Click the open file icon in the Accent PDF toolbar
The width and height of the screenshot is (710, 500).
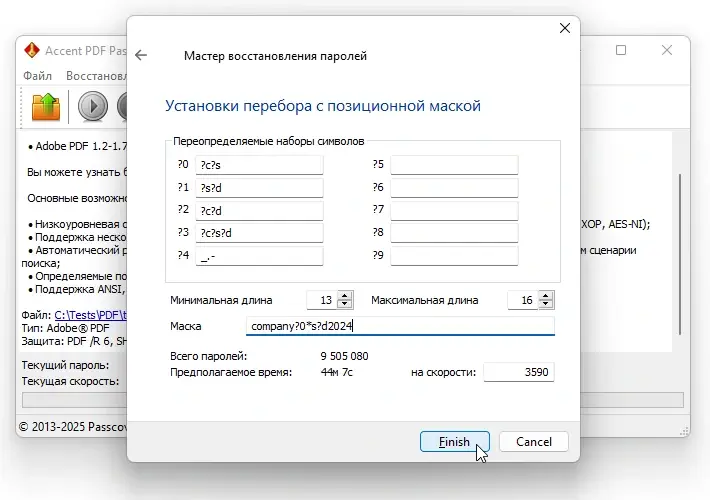(46, 107)
